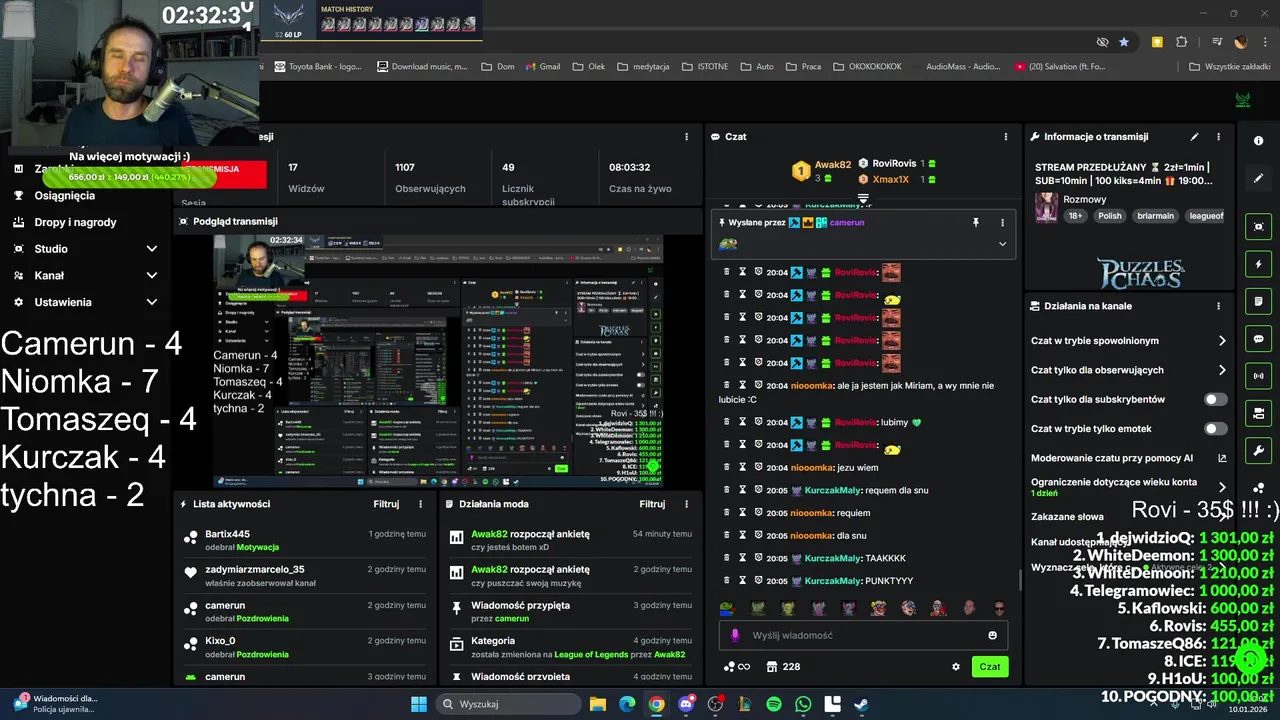Viewport: 1280px width, 720px height.
Task: Click the green-bordered note page quick action
Action: tap(1259, 301)
